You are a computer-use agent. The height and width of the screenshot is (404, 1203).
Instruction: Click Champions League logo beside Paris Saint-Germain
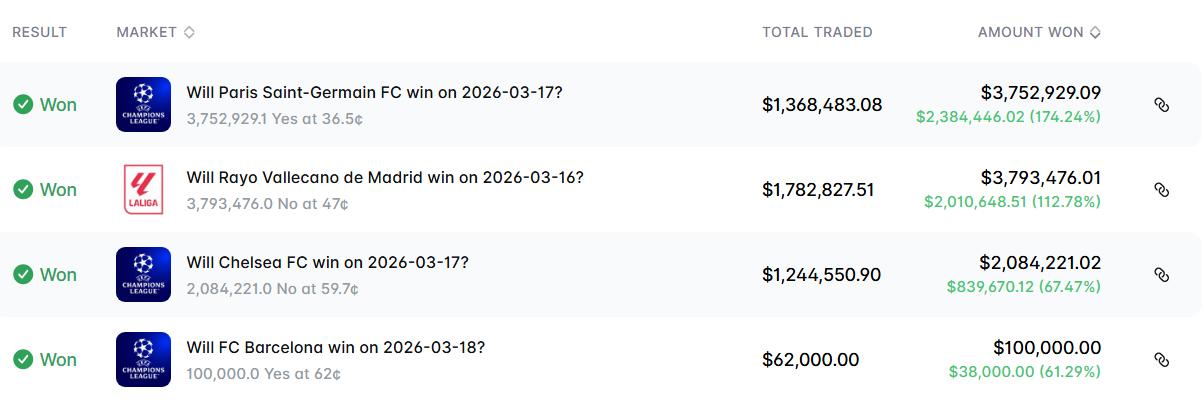point(144,105)
